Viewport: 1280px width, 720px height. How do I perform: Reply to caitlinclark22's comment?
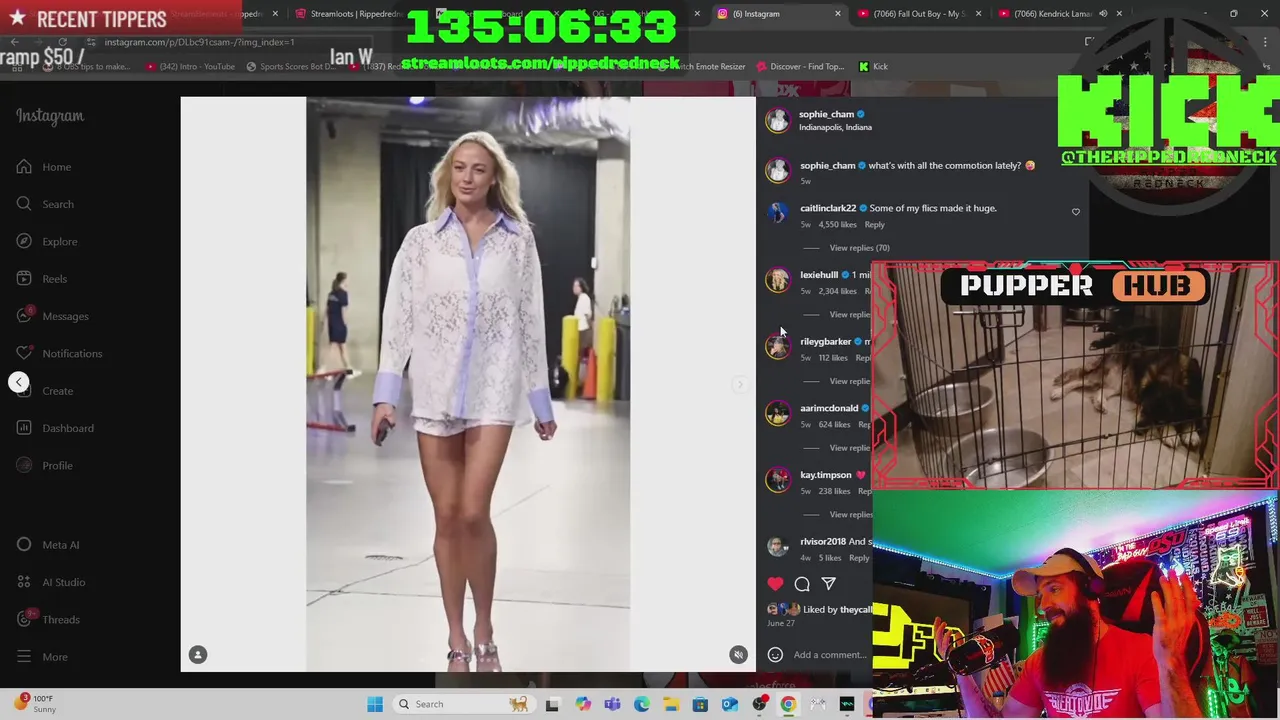tap(875, 225)
